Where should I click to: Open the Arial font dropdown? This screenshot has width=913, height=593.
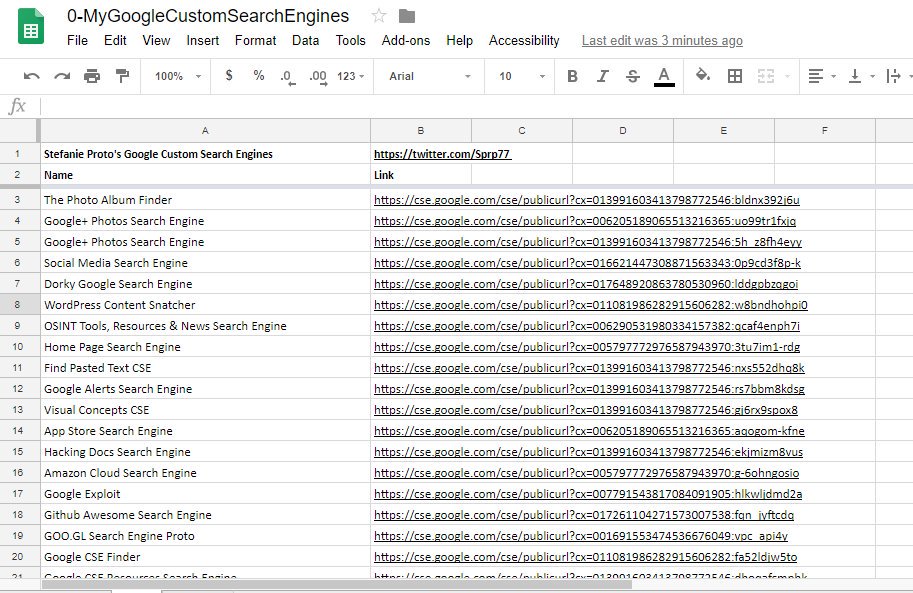tap(430, 76)
